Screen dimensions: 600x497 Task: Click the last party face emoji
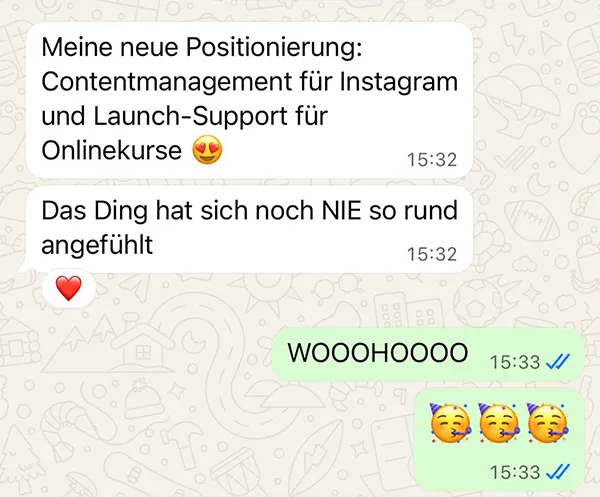548,423
